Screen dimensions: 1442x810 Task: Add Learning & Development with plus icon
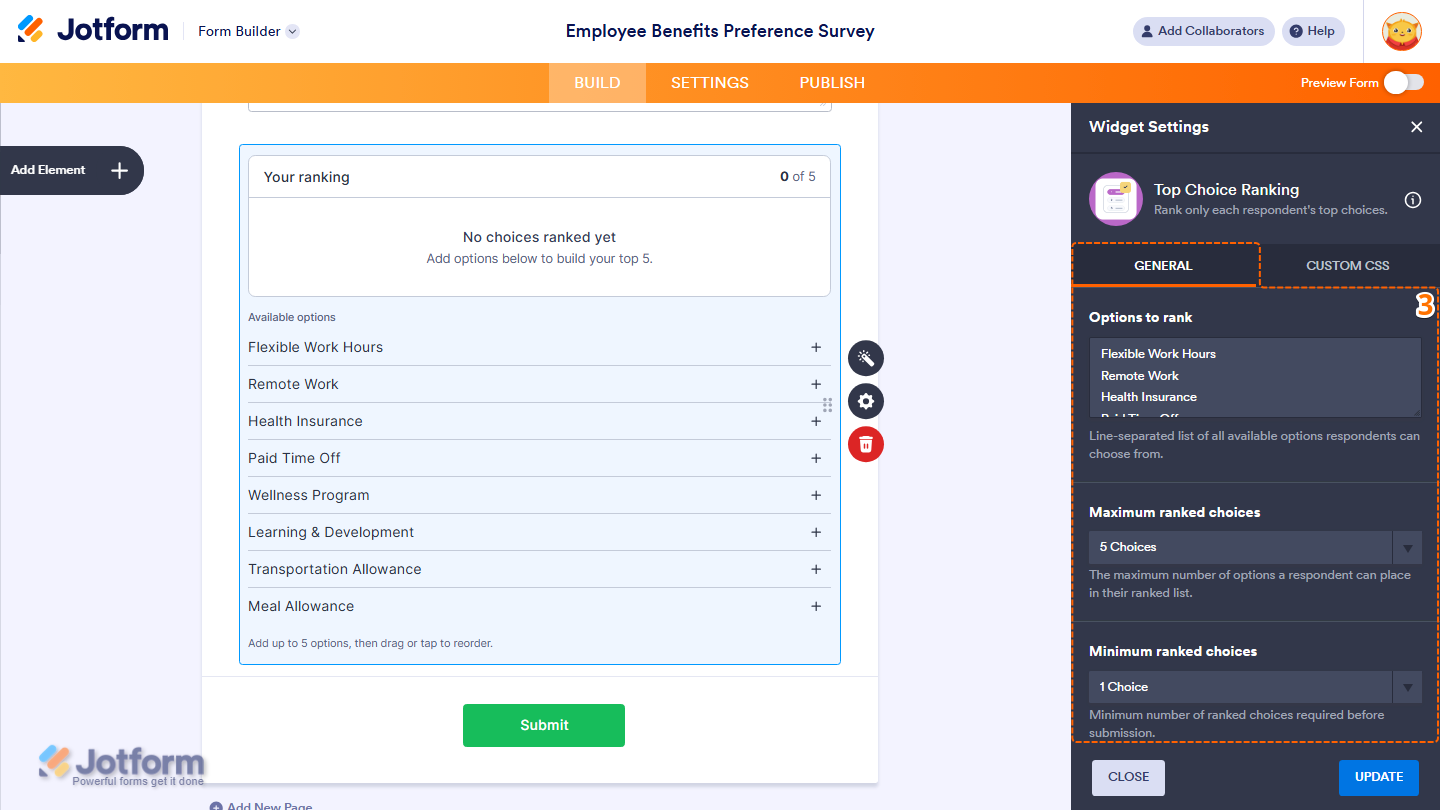tap(816, 532)
